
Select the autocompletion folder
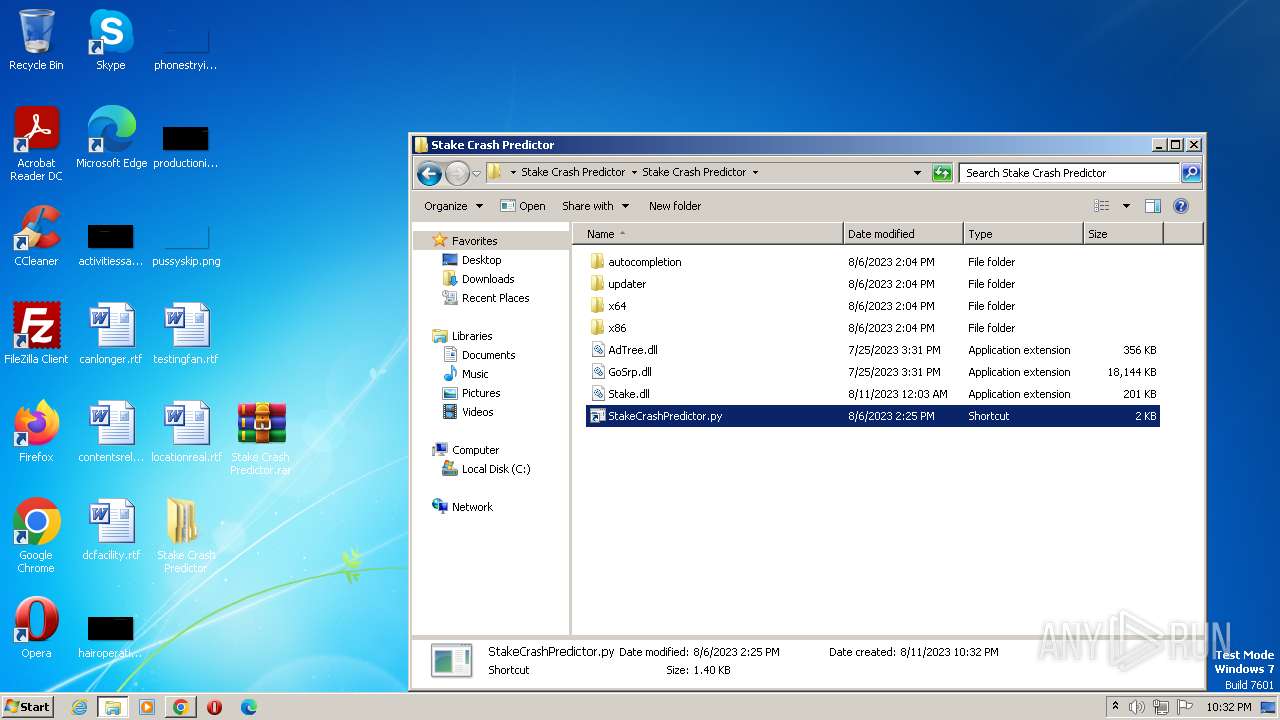[x=873, y=262]
